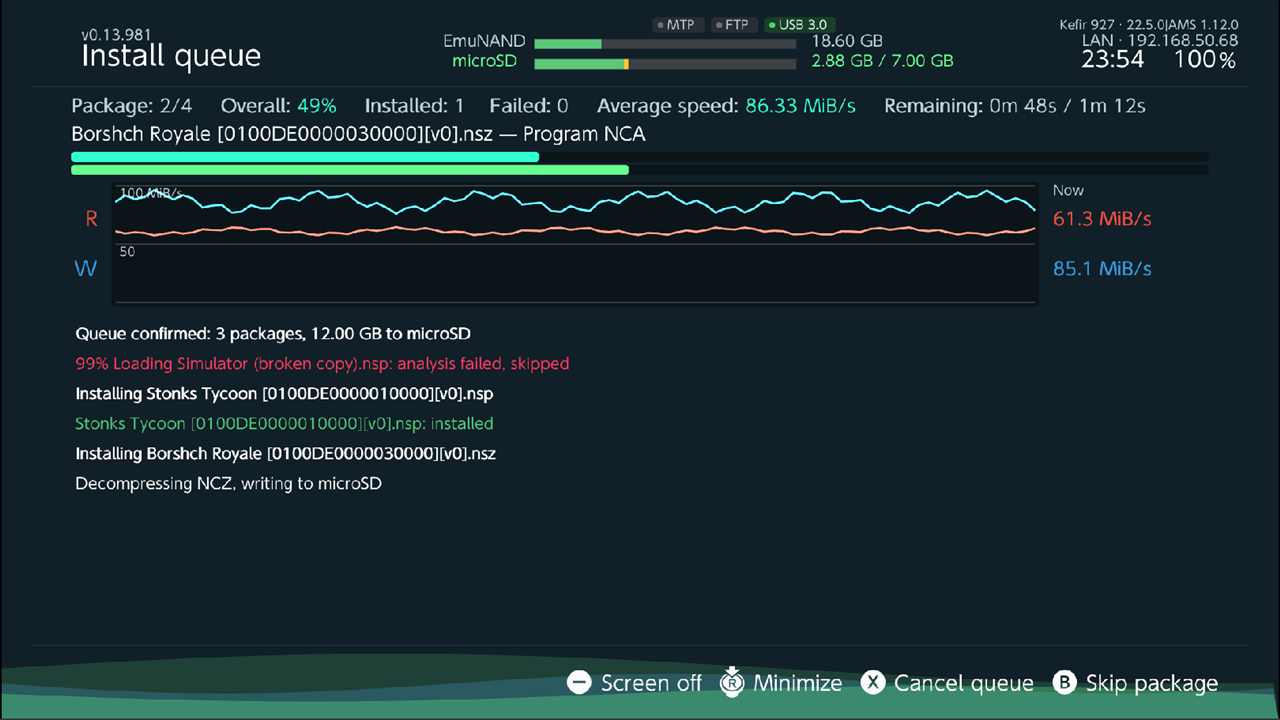Toggle the MTP connection indicator
Viewport: 1280px width, 720px height.
[679, 25]
